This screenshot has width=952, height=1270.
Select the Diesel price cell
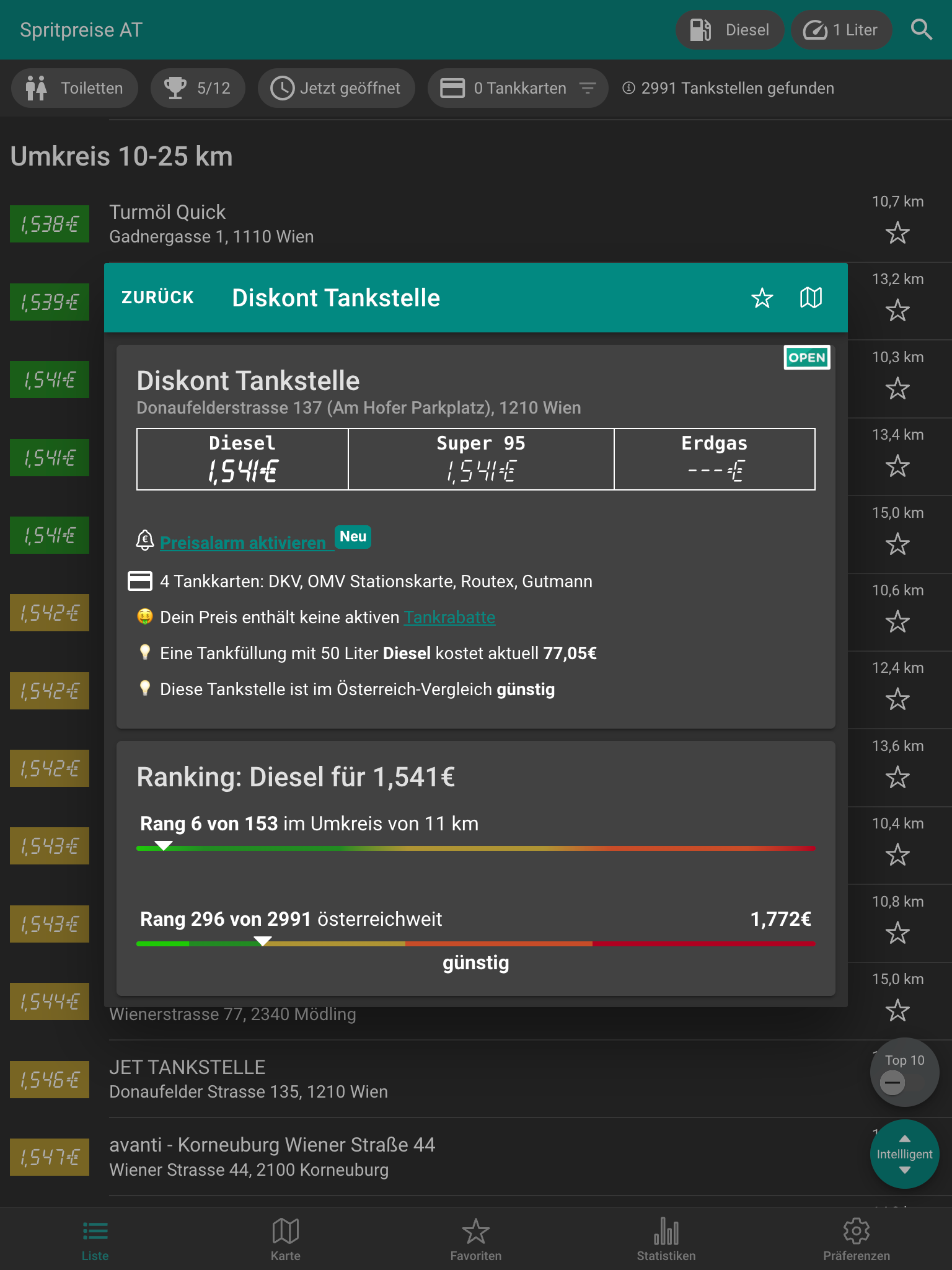point(242,459)
